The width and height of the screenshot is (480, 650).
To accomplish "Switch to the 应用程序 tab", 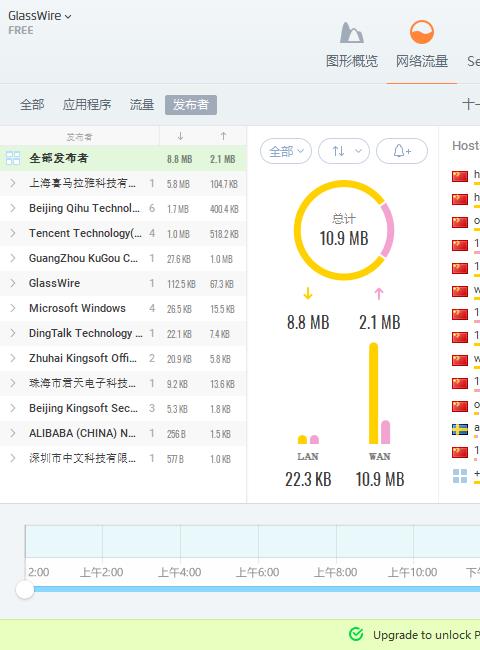I will tap(87, 104).
